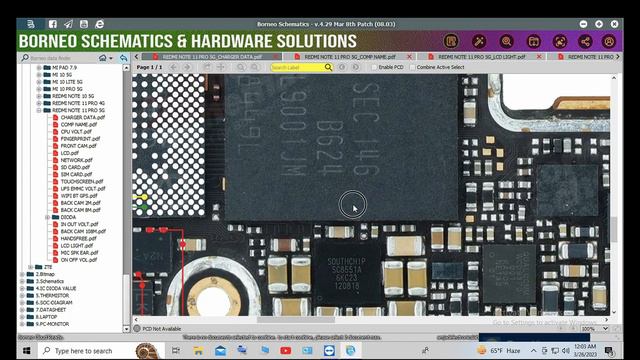Expand the 2.Bitmap folder
This screenshot has width=640, height=360.
point(22,274)
